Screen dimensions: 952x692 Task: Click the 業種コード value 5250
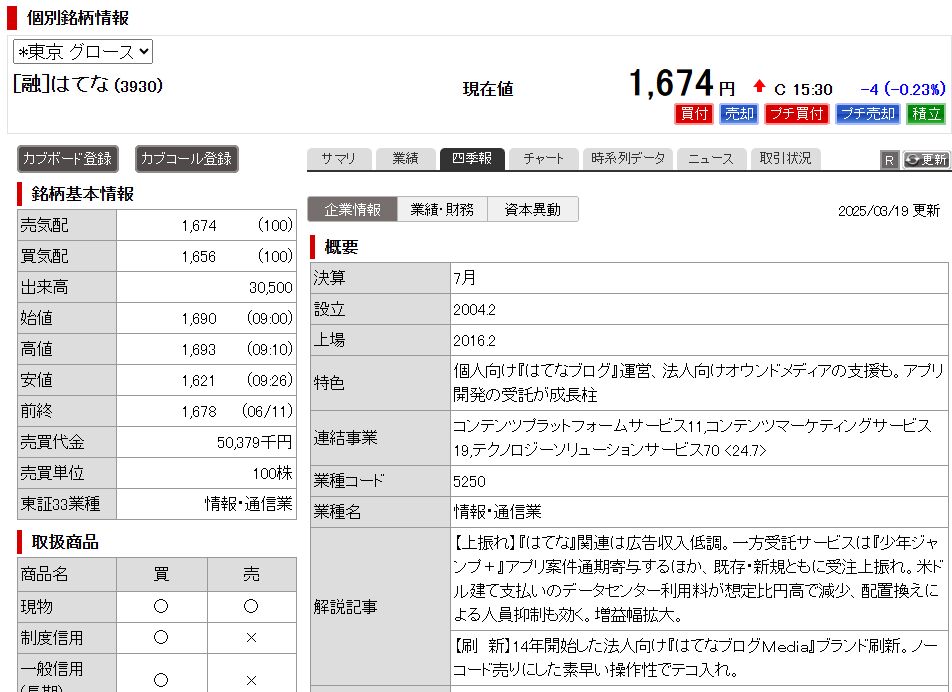click(x=469, y=481)
